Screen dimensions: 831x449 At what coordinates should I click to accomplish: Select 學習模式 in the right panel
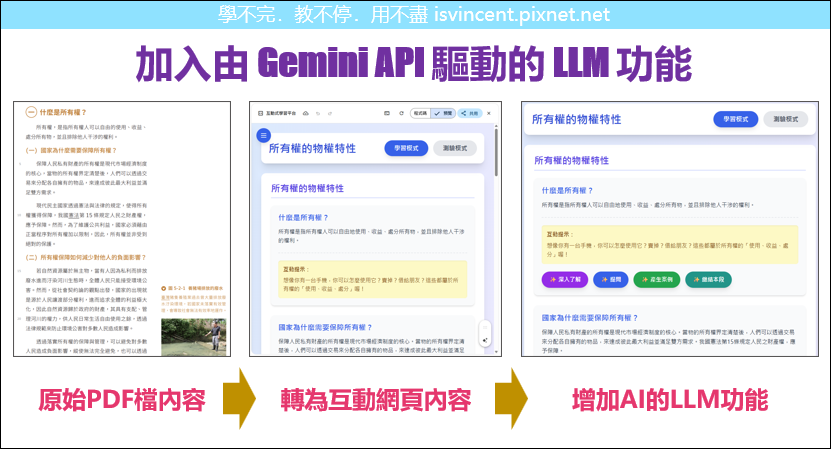736,119
